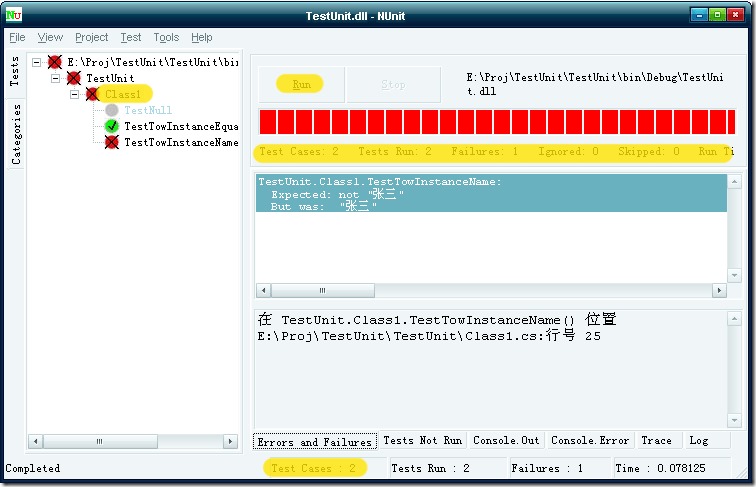Select the E:\Proj\TestUnit root path item
The height and width of the screenshot is (487, 756).
tap(153, 62)
